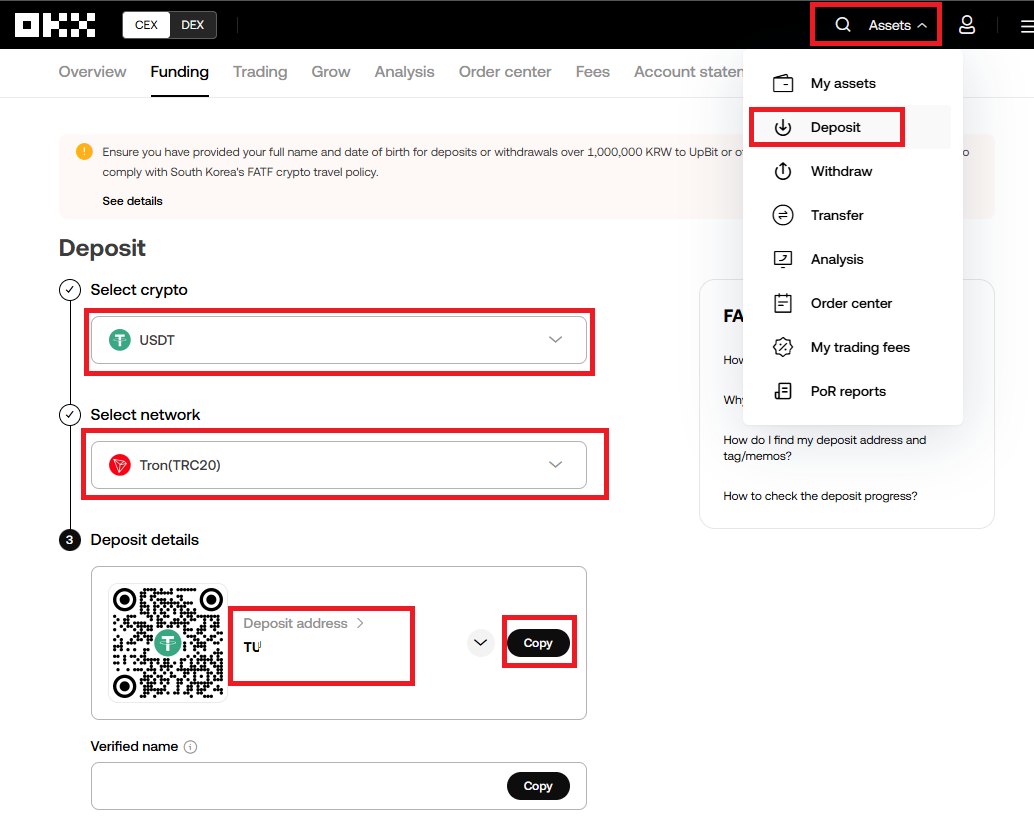Open FAQ How to check deposit progress
The height and width of the screenshot is (820, 1034).
820,496
